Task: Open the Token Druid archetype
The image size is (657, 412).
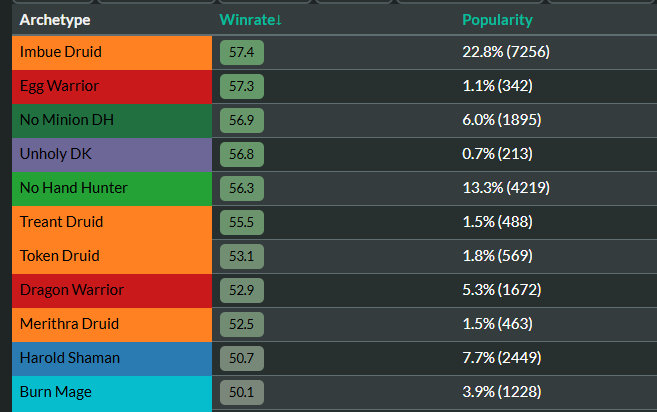Action: pyautogui.click(x=112, y=256)
